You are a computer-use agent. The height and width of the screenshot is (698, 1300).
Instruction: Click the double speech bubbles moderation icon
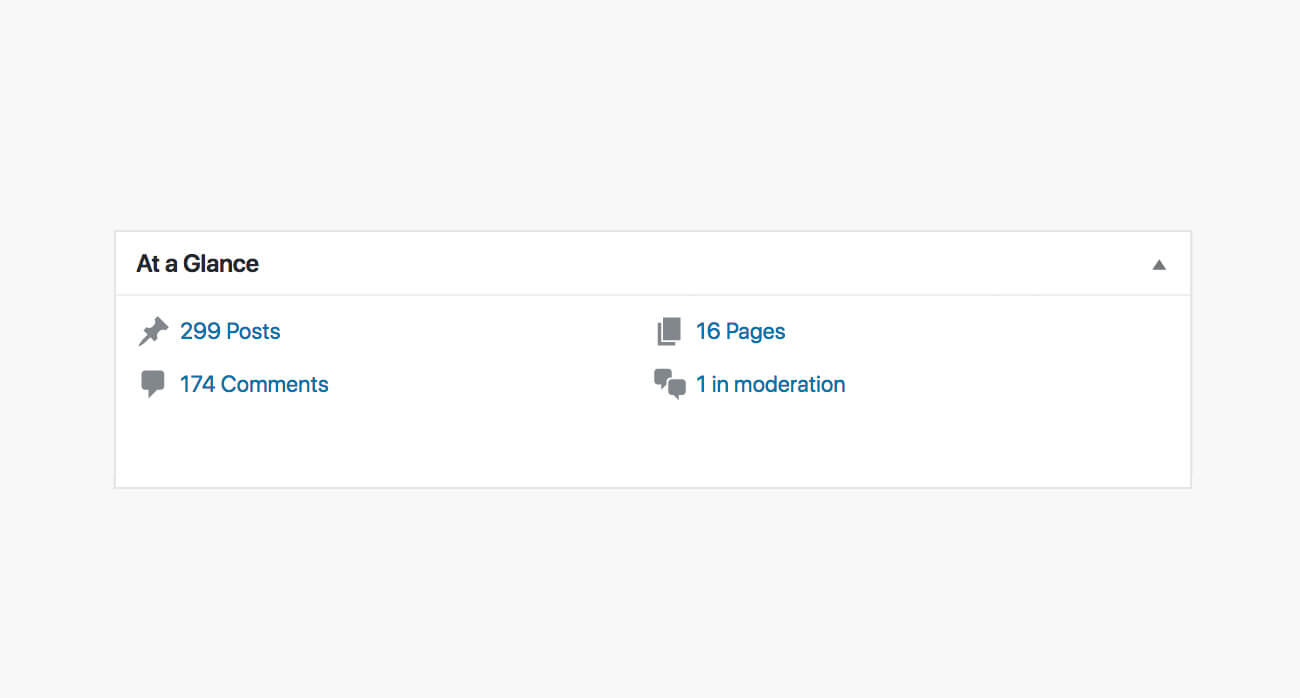pos(670,384)
